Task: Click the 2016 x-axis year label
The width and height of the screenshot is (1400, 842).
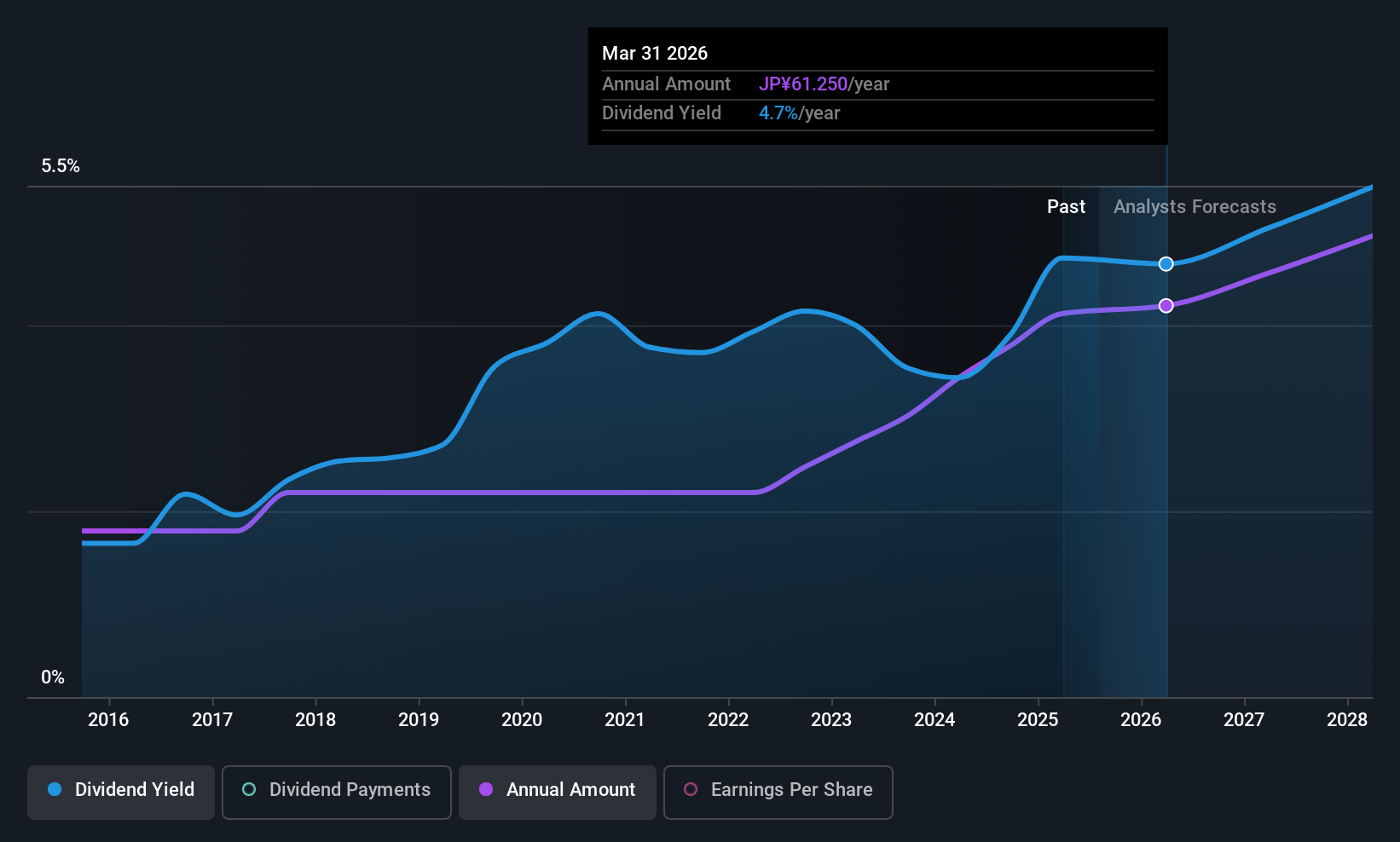Action: tap(108, 720)
